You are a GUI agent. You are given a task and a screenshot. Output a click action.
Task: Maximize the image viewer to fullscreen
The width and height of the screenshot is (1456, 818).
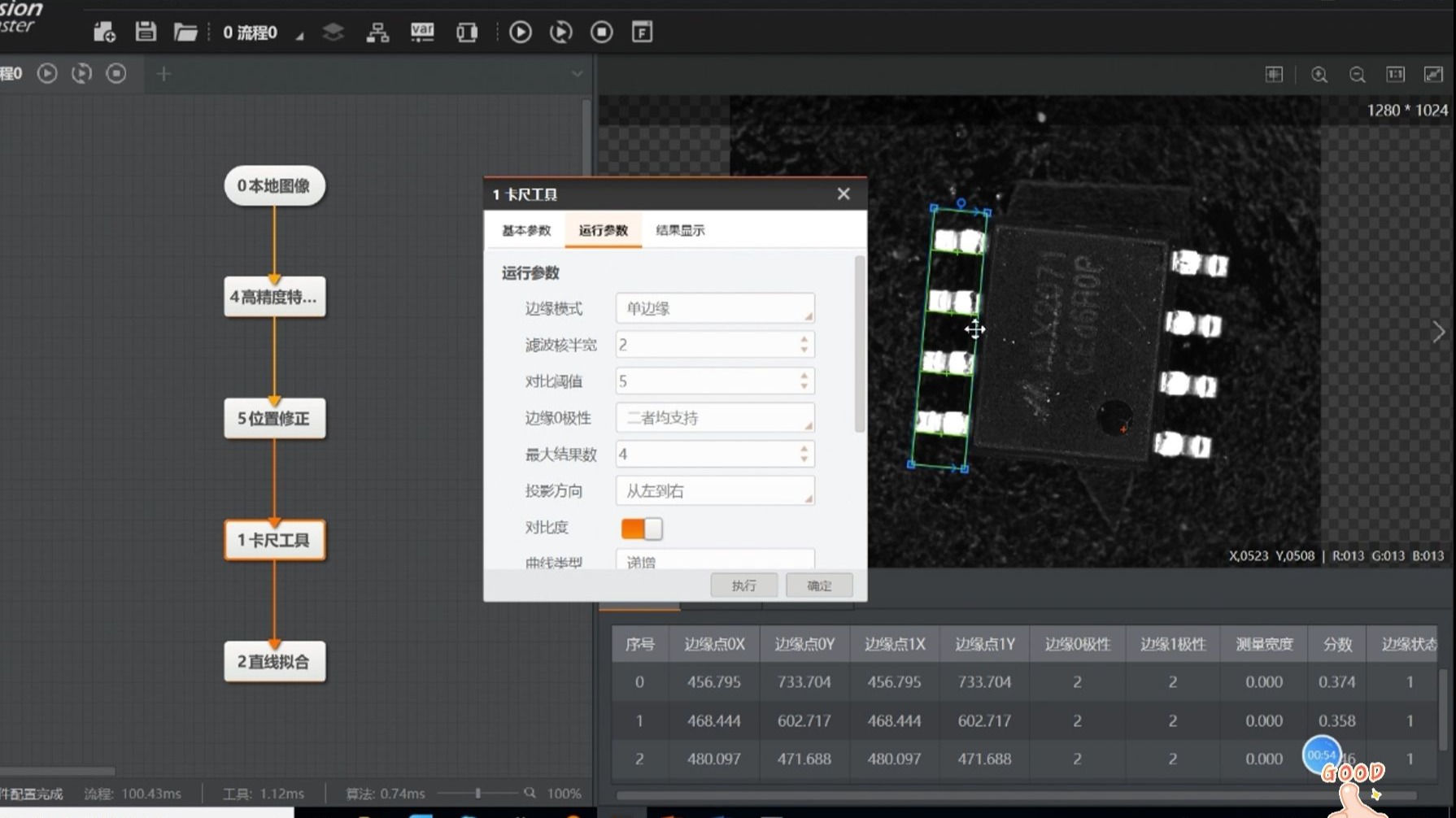pos(1433,74)
